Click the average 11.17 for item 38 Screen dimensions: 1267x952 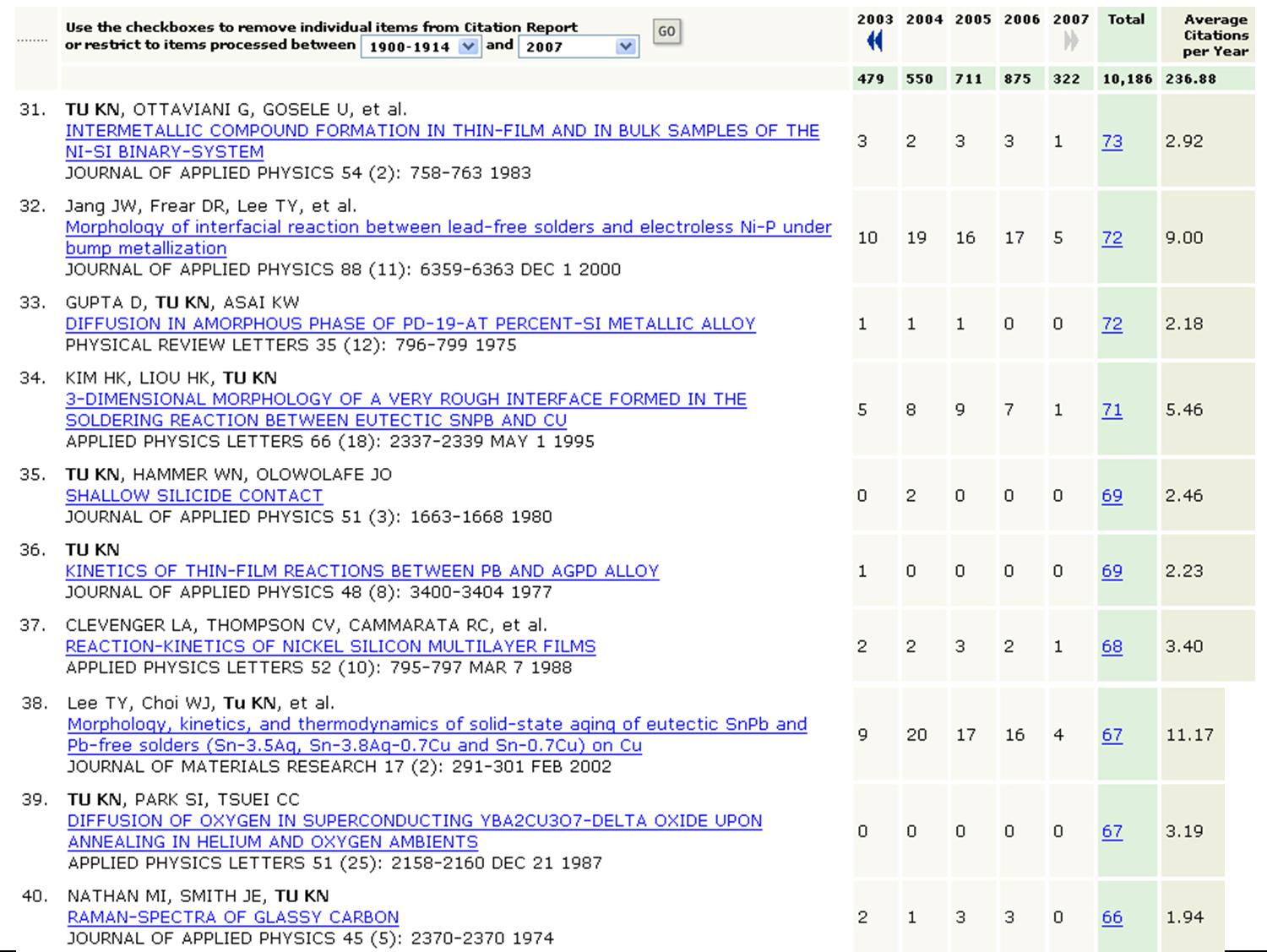tap(1189, 735)
